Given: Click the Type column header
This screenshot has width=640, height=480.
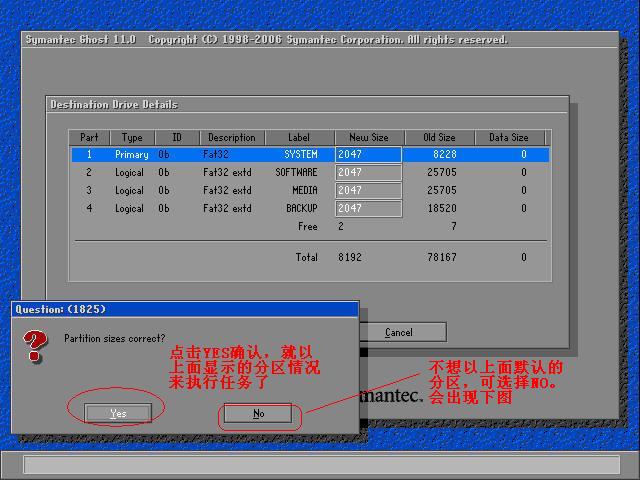Looking at the screenshot, I should pyautogui.click(x=132, y=138).
